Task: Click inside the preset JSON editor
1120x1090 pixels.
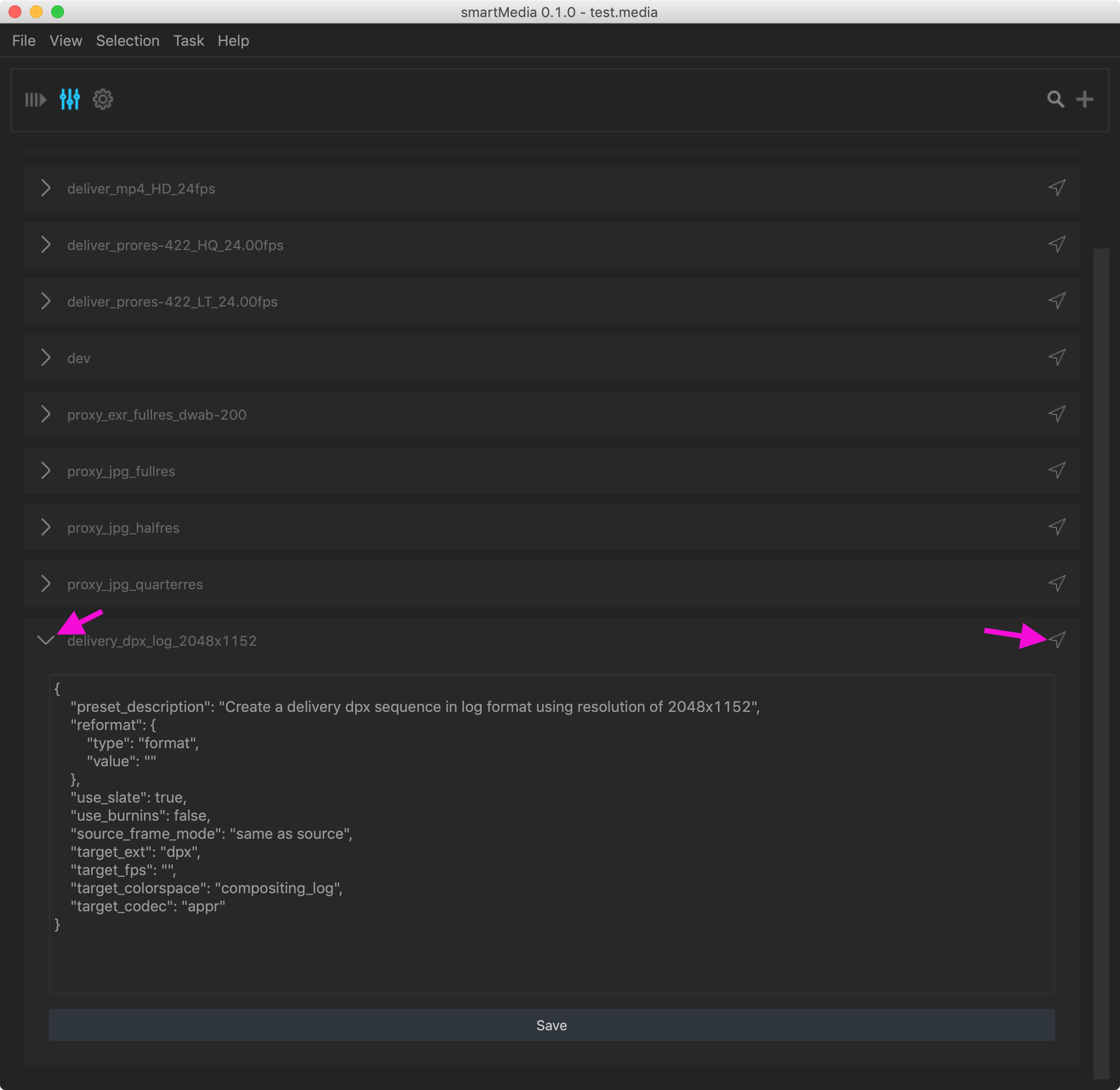Action: coord(551,833)
